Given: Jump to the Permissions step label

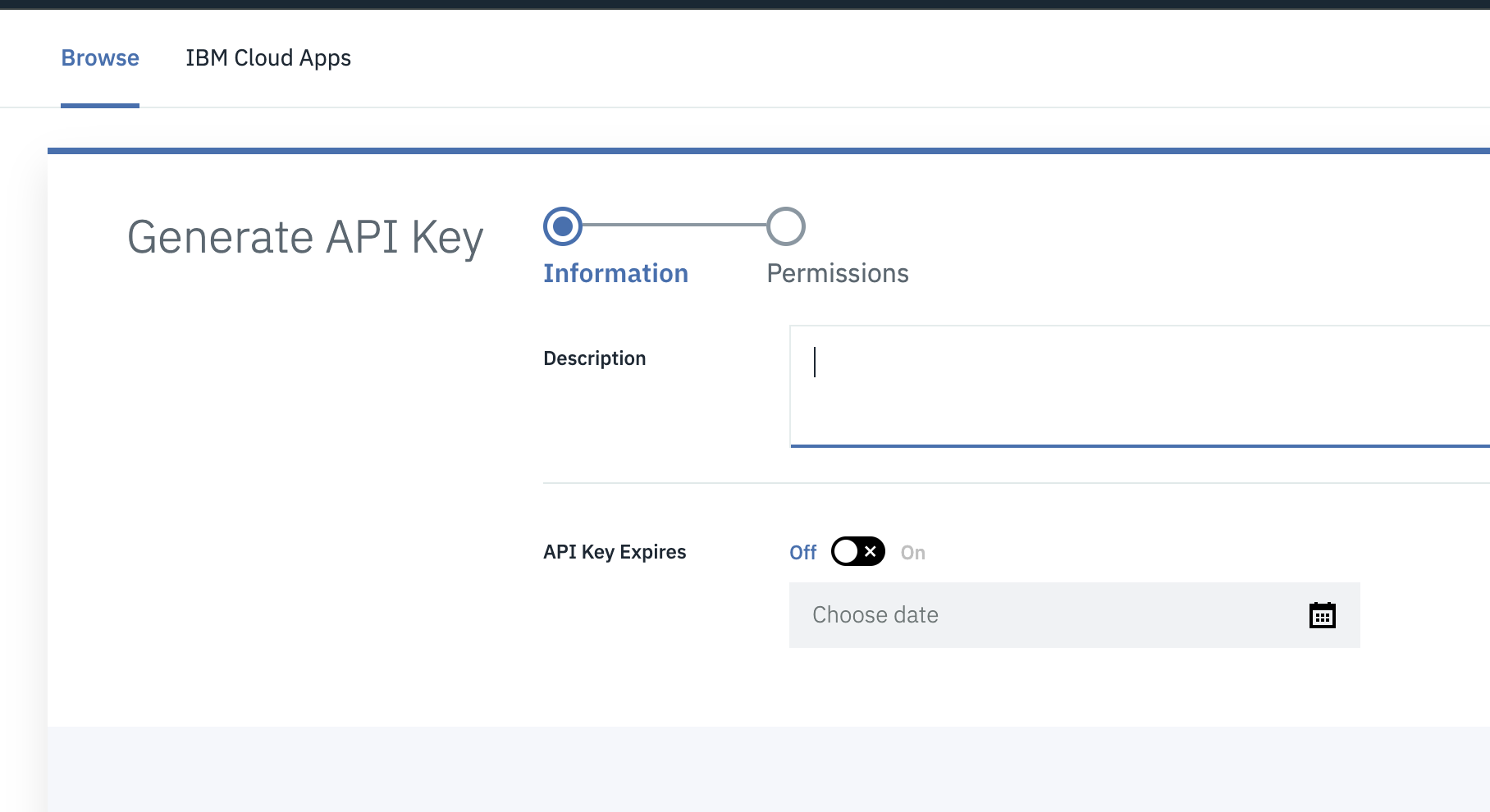Looking at the screenshot, I should pos(837,273).
